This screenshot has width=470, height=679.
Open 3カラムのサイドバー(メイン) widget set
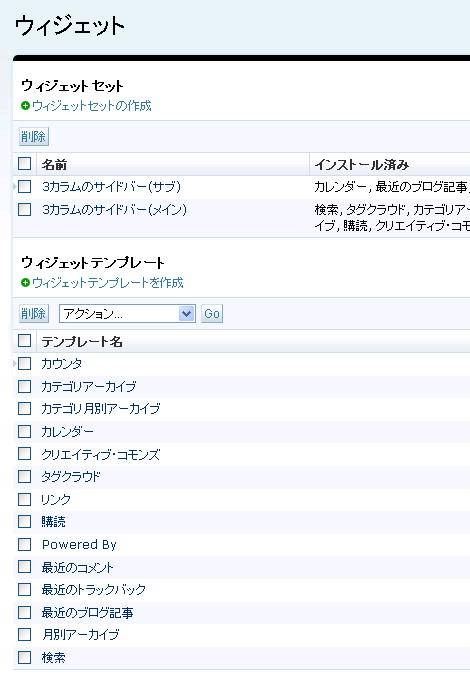pyautogui.click(x=114, y=210)
